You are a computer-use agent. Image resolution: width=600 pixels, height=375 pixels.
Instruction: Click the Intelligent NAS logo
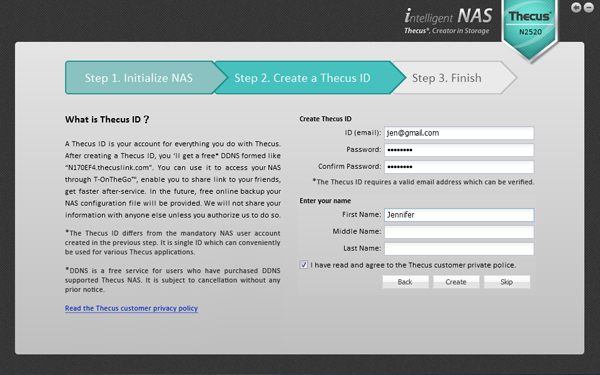448,17
